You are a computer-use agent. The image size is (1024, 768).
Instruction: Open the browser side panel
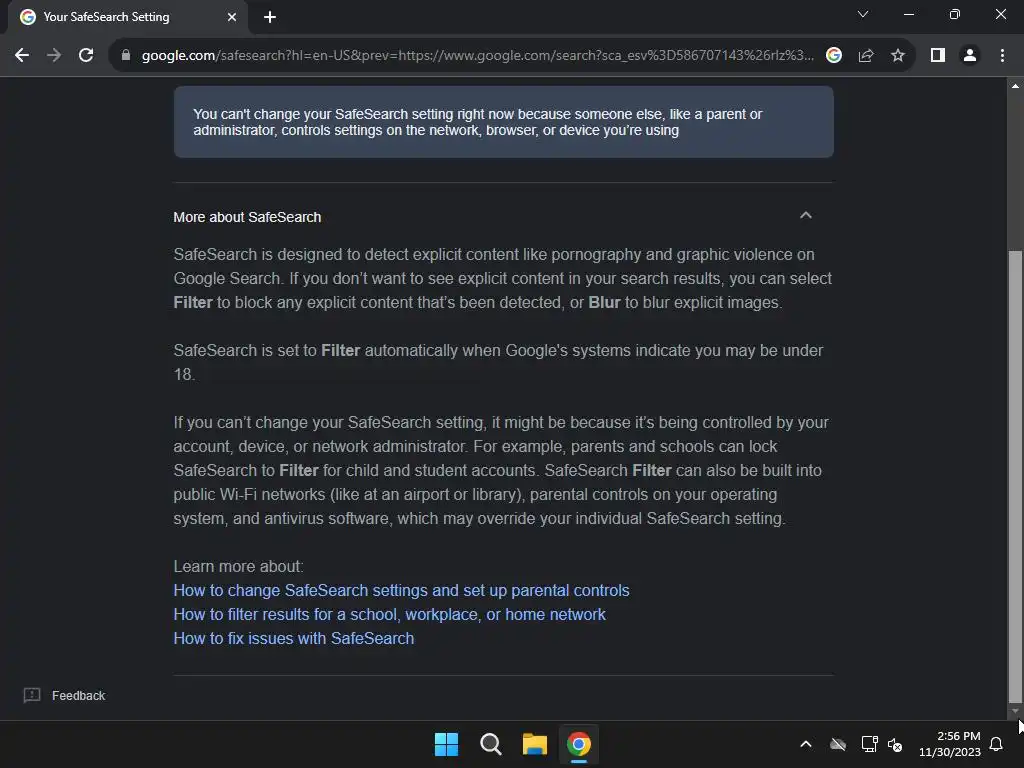pyautogui.click(x=938, y=56)
